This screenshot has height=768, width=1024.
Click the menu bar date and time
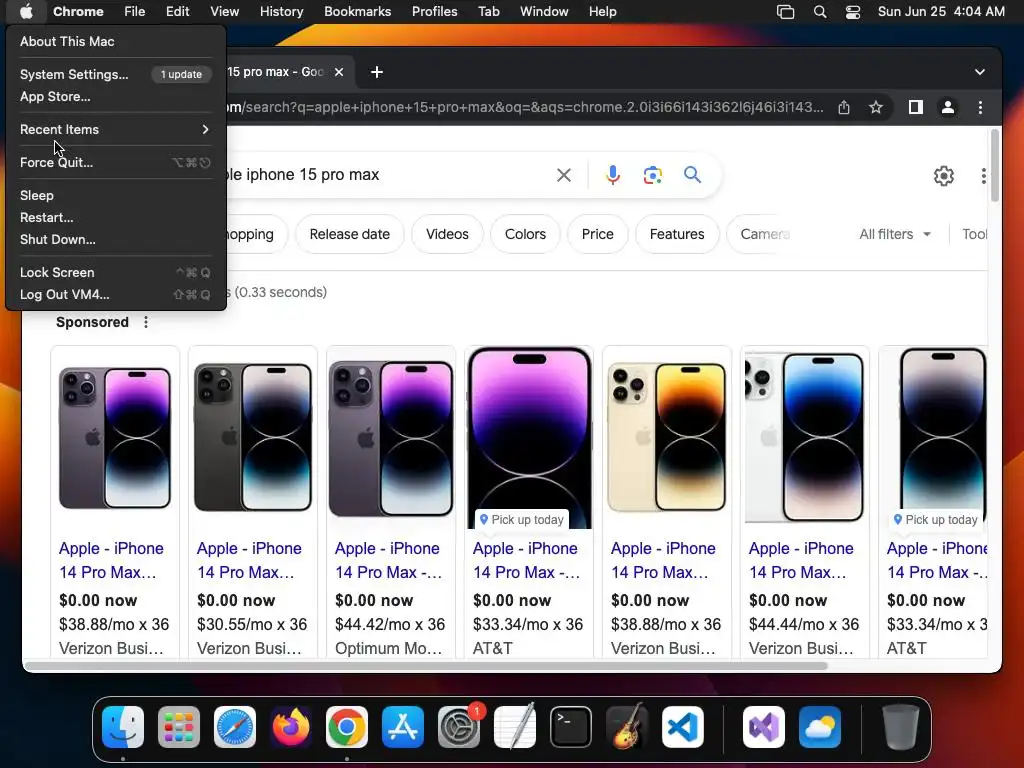(x=941, y=11)
